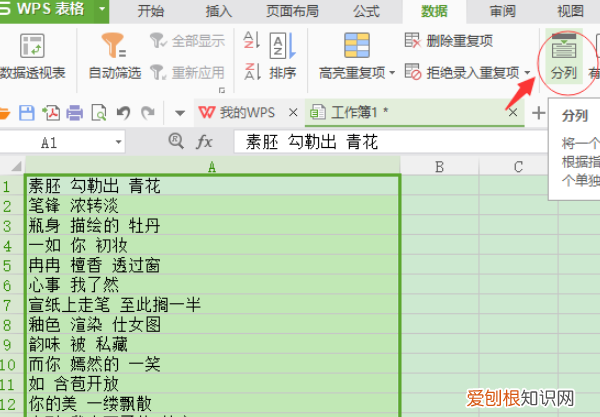Sort ascending with the A-Z icon
600x417 pixels.
pyautogui.click(x=252, y=41)
